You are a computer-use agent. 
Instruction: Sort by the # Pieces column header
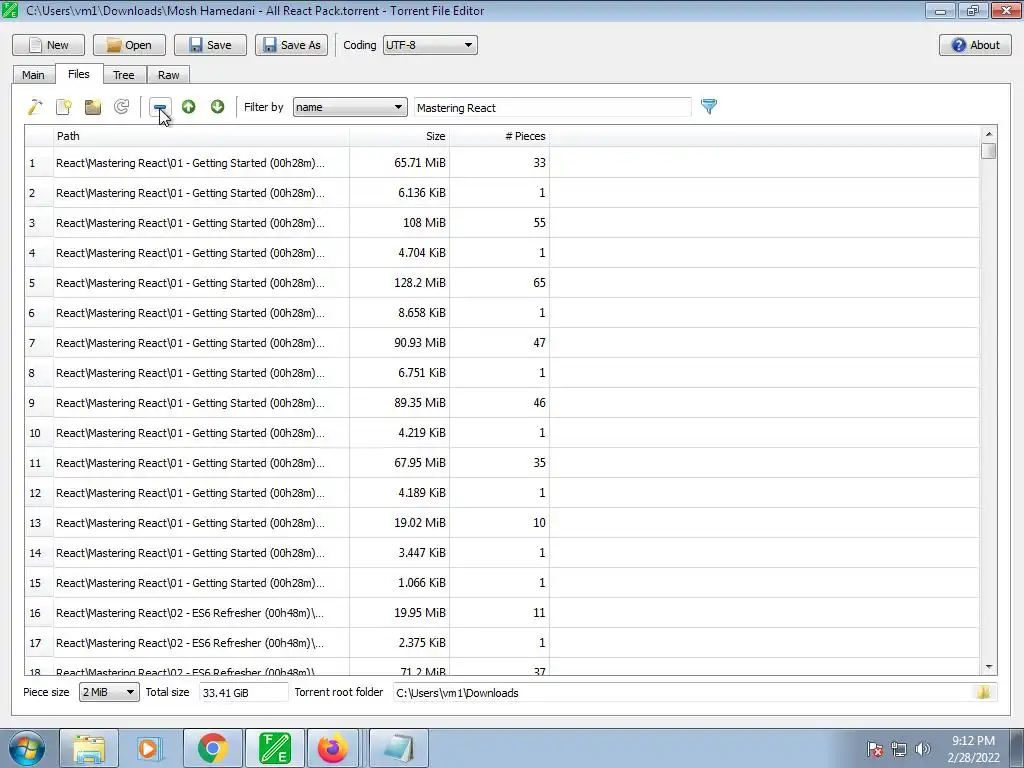[500, 136]
